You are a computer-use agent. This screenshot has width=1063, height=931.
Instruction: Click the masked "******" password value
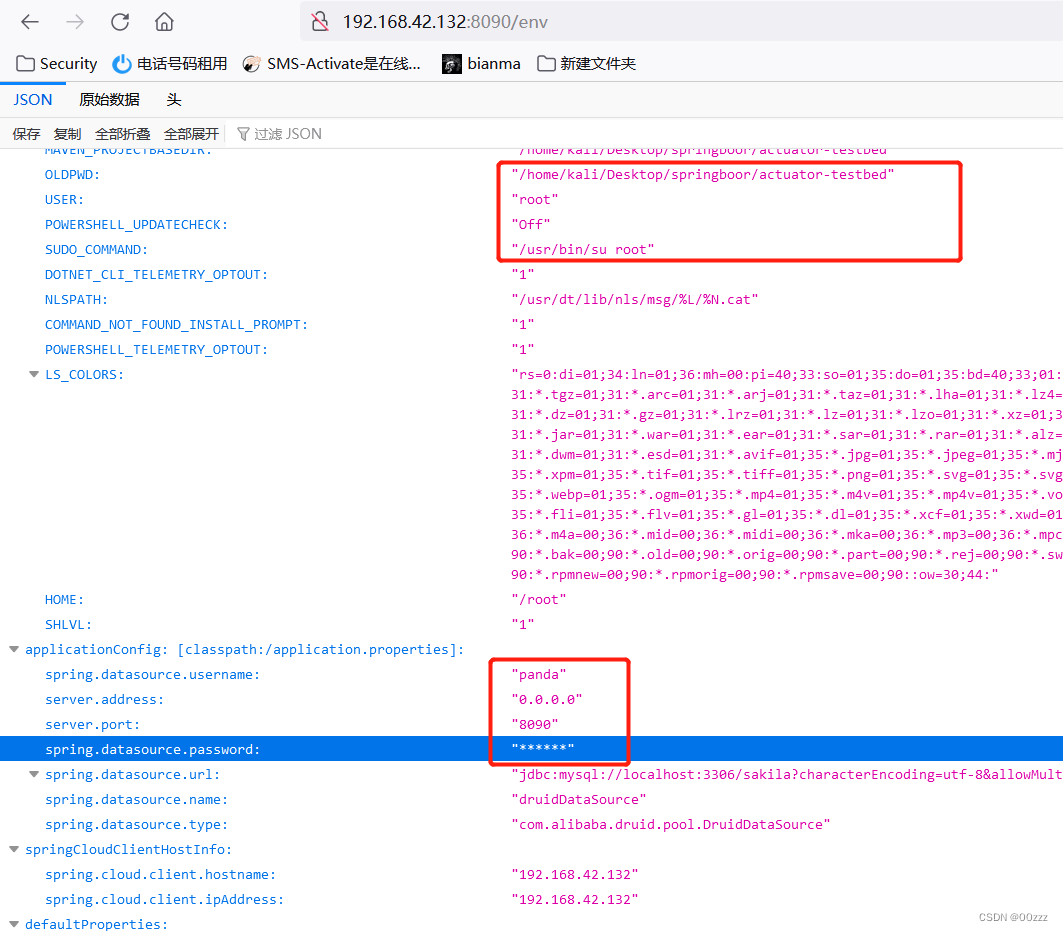(x=543, y=749)
